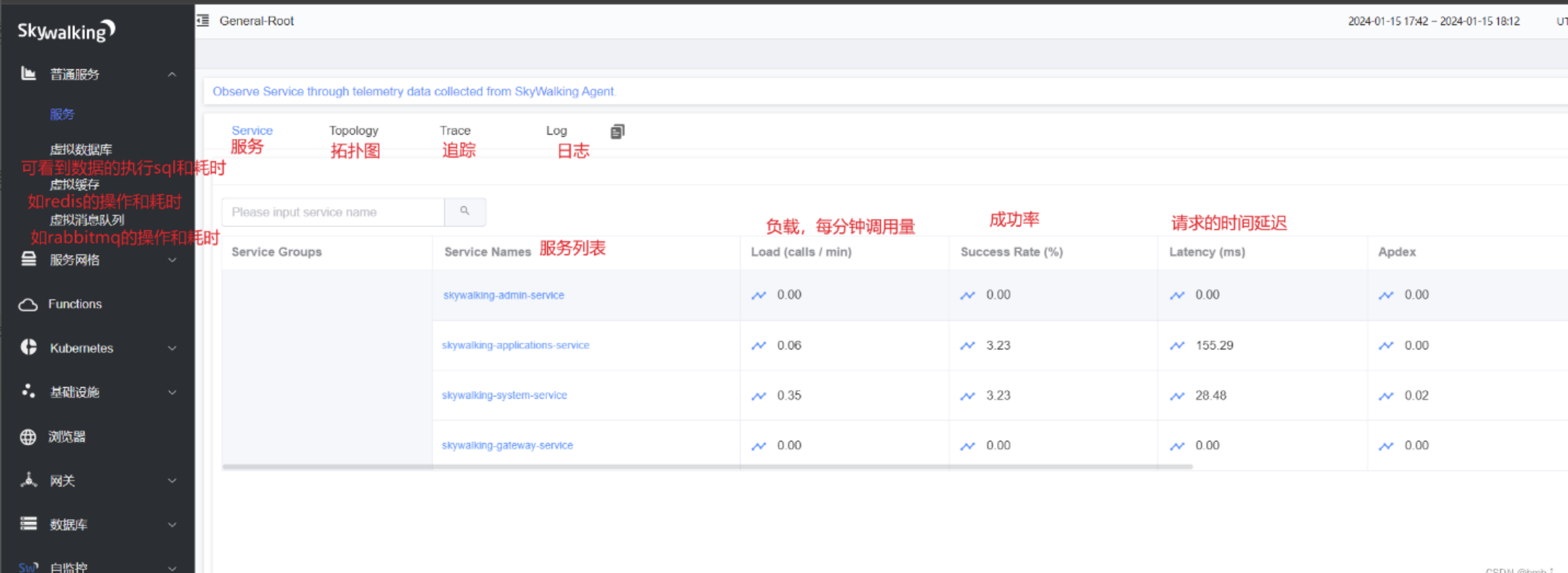The height and width of the screenshot is (573, 1568).
Task: Click the service name search field
Action: (333, 212)
